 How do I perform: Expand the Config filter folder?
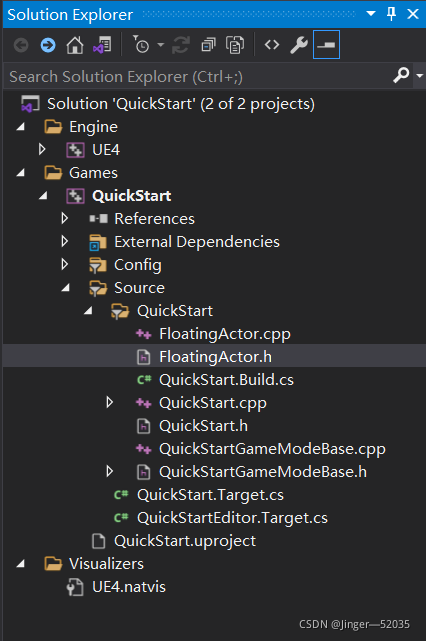pyautogui.click(x=65, y=264)
